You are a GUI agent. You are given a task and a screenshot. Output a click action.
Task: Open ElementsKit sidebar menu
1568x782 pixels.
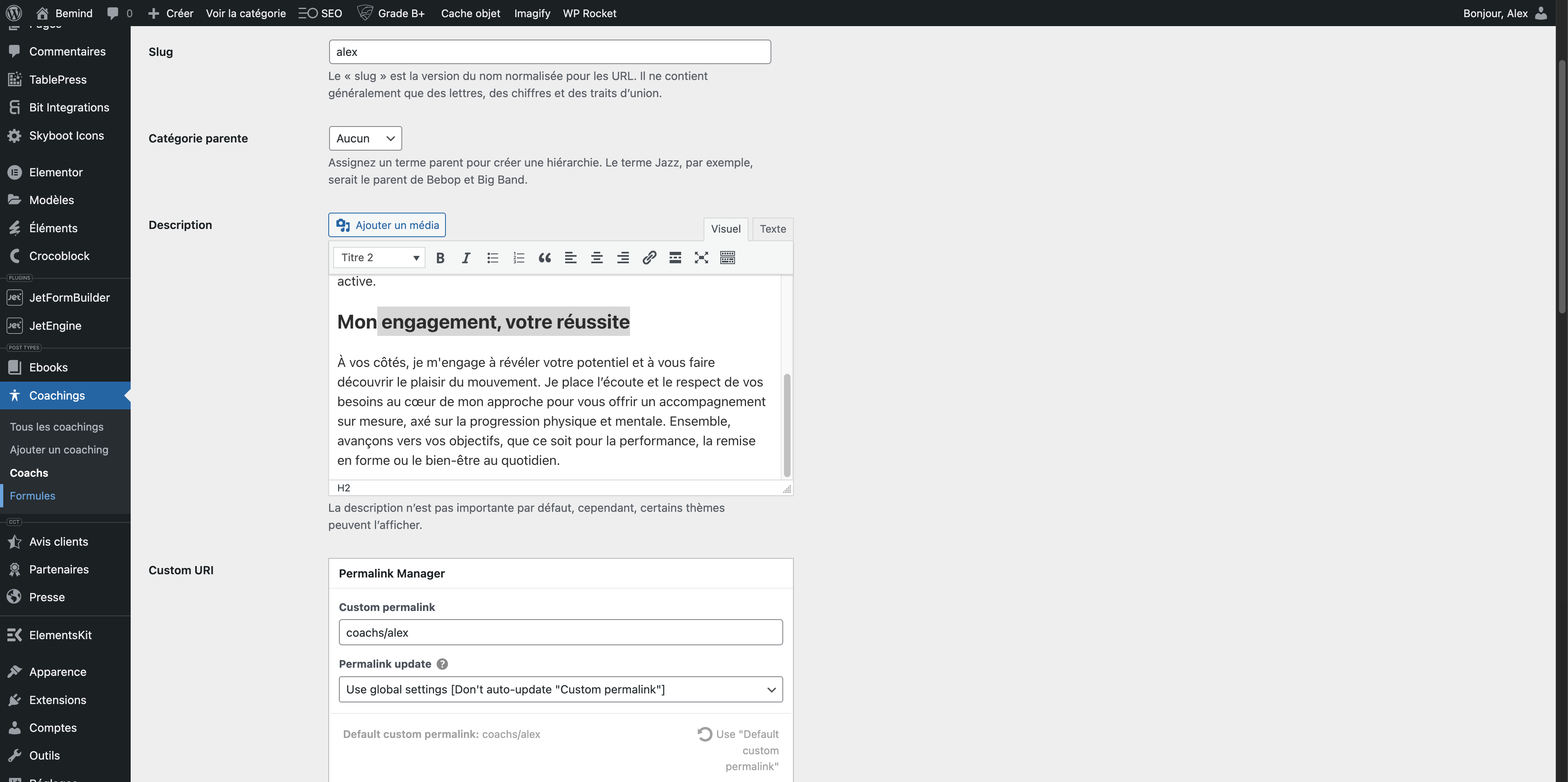coord(65,635)
